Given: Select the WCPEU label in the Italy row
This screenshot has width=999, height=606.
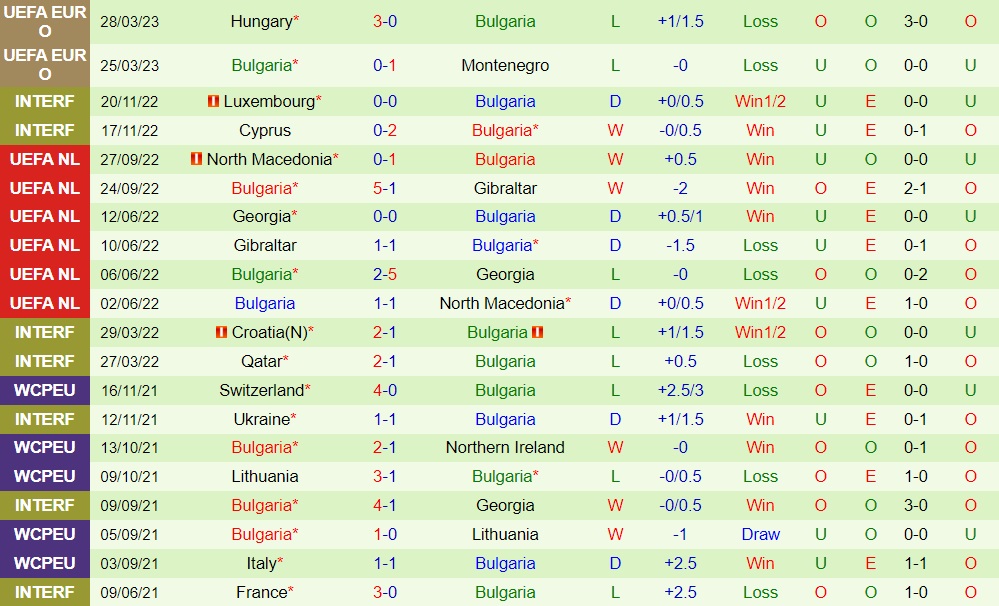Looking at the screenshot, I should tap(45, 563).
